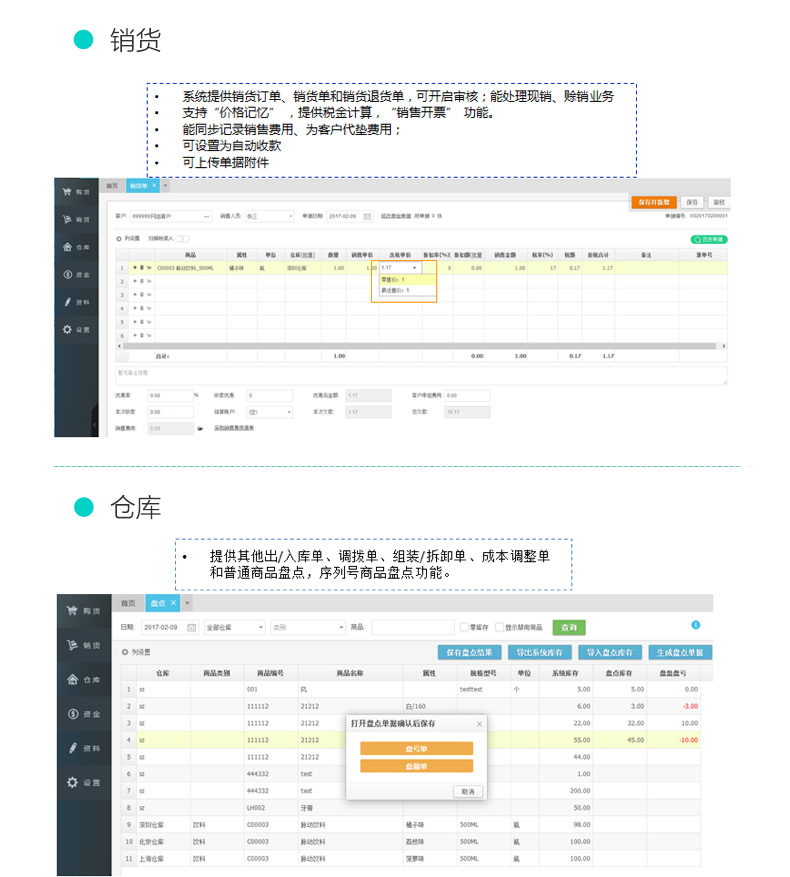
Task: Expand the 结算账户 dropdown in the sales form
Action: coord(270,411)
